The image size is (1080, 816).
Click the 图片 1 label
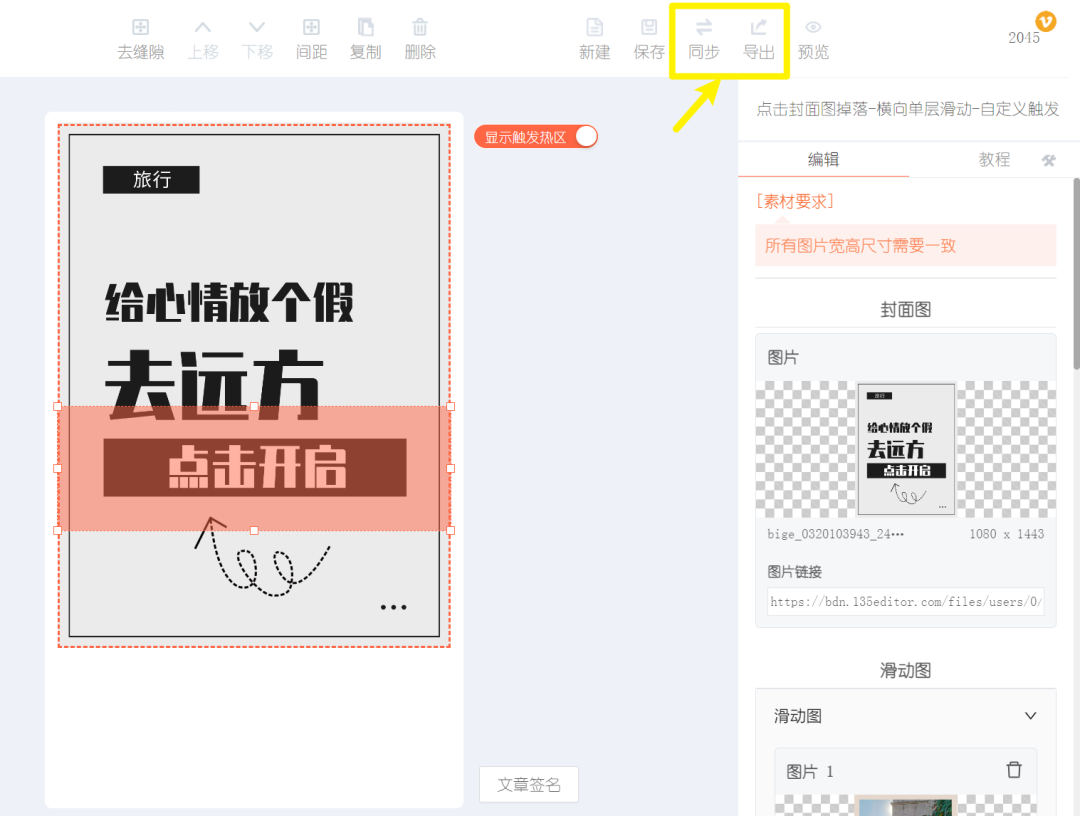(810, 771)
